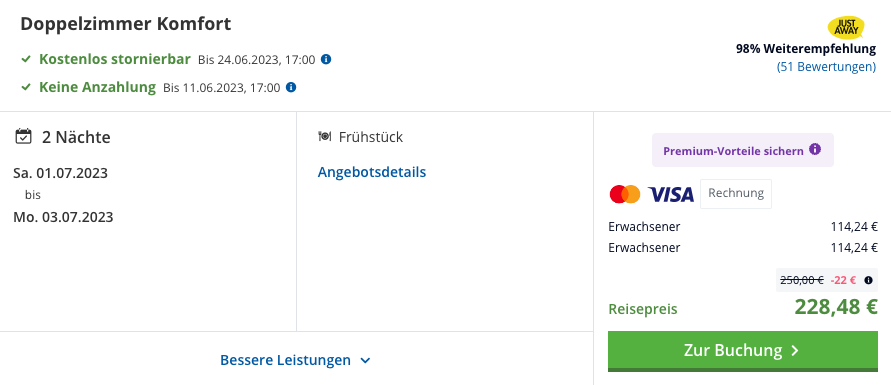Click Premium-Vorteile sichern badge
This screenshot has width=891, height=385.
point(743,150)
